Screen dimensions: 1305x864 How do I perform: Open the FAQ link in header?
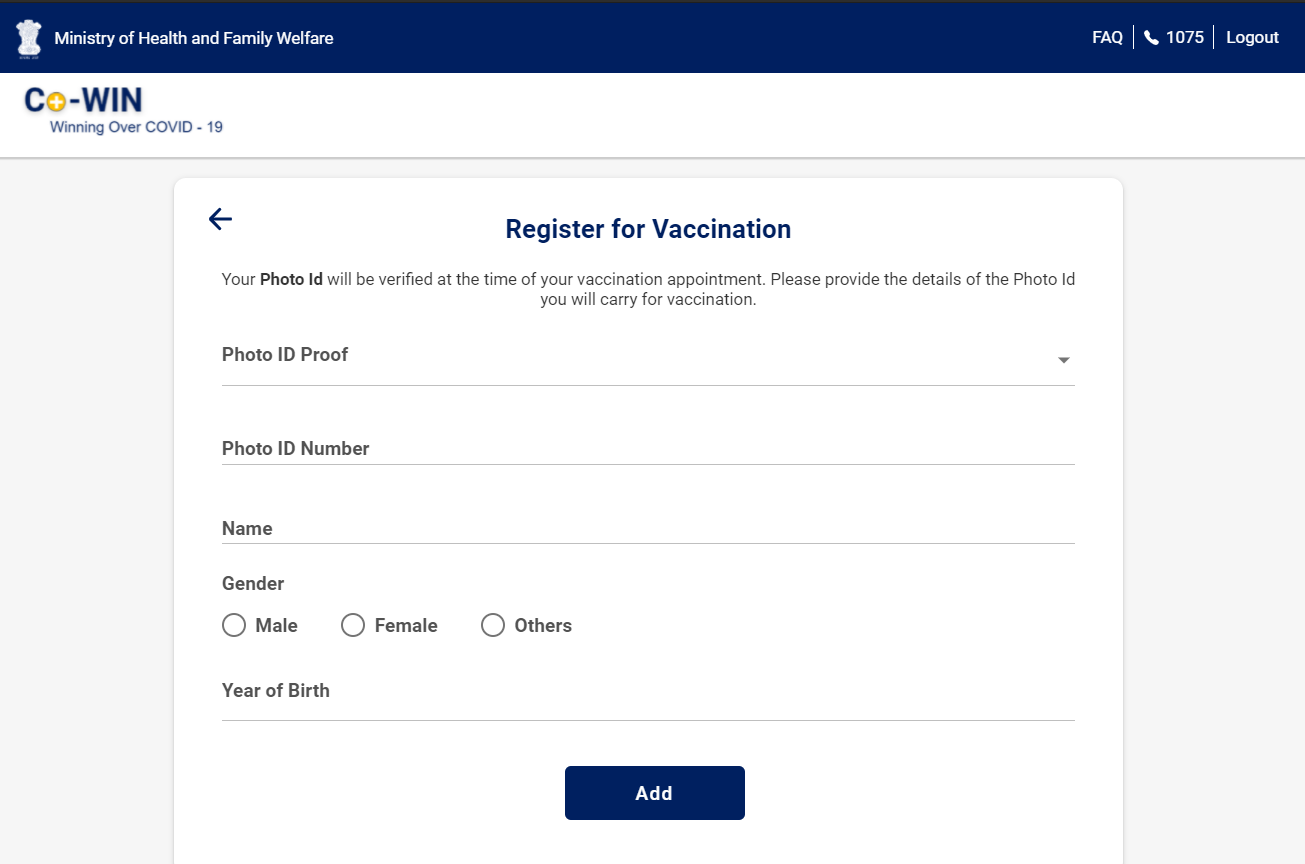coord(1107,38)
